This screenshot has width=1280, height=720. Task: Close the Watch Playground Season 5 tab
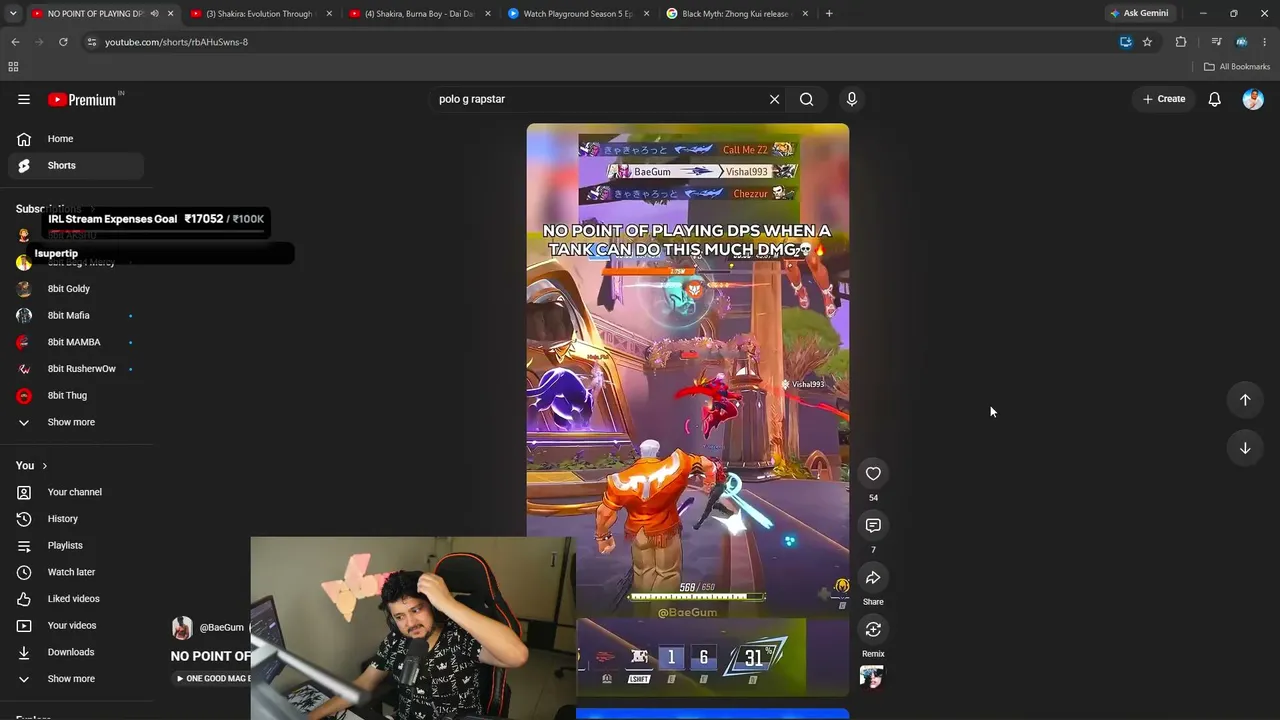[646, 14]
